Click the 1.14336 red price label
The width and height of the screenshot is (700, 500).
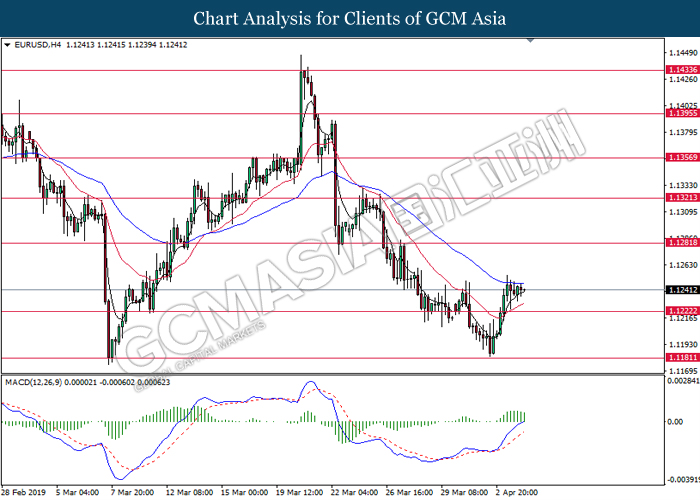click(x=682, y=70)
